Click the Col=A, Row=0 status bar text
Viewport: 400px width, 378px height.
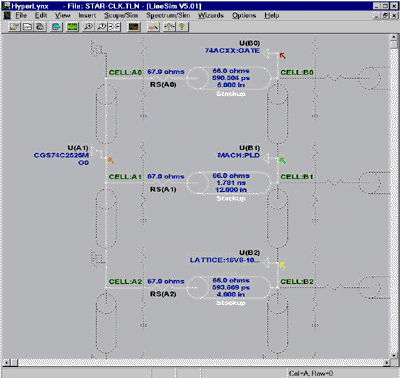click(311, 373)
